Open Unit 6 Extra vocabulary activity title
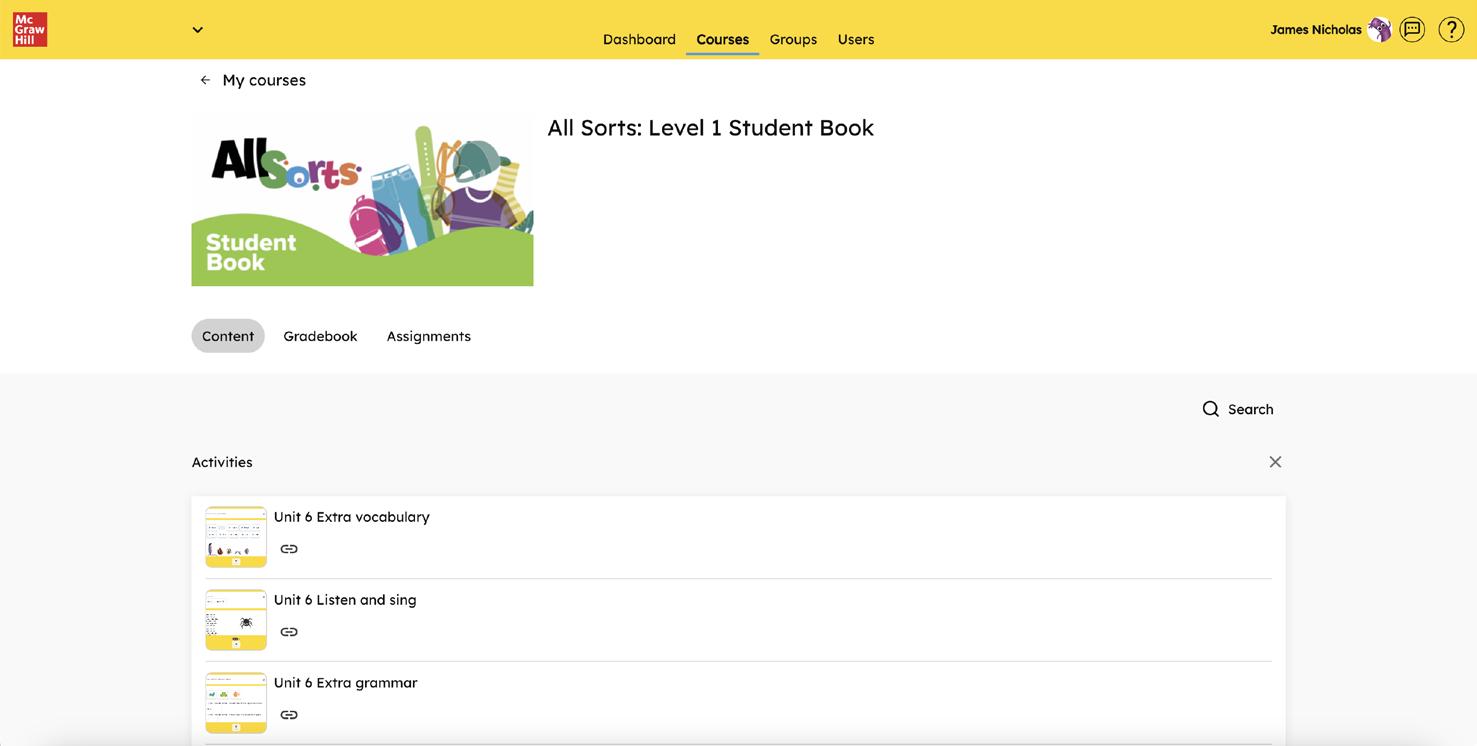Screen dimensions: 1477x746 352,517
